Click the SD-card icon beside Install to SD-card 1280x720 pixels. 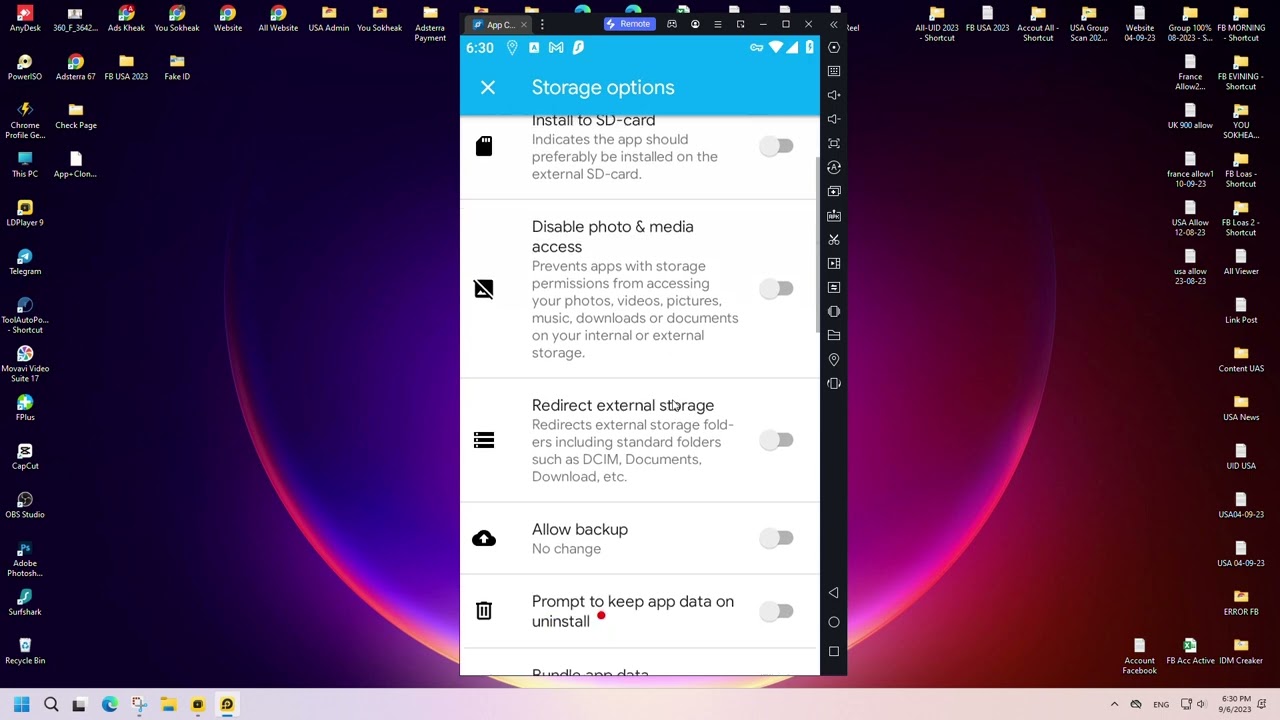coord(484,147)
